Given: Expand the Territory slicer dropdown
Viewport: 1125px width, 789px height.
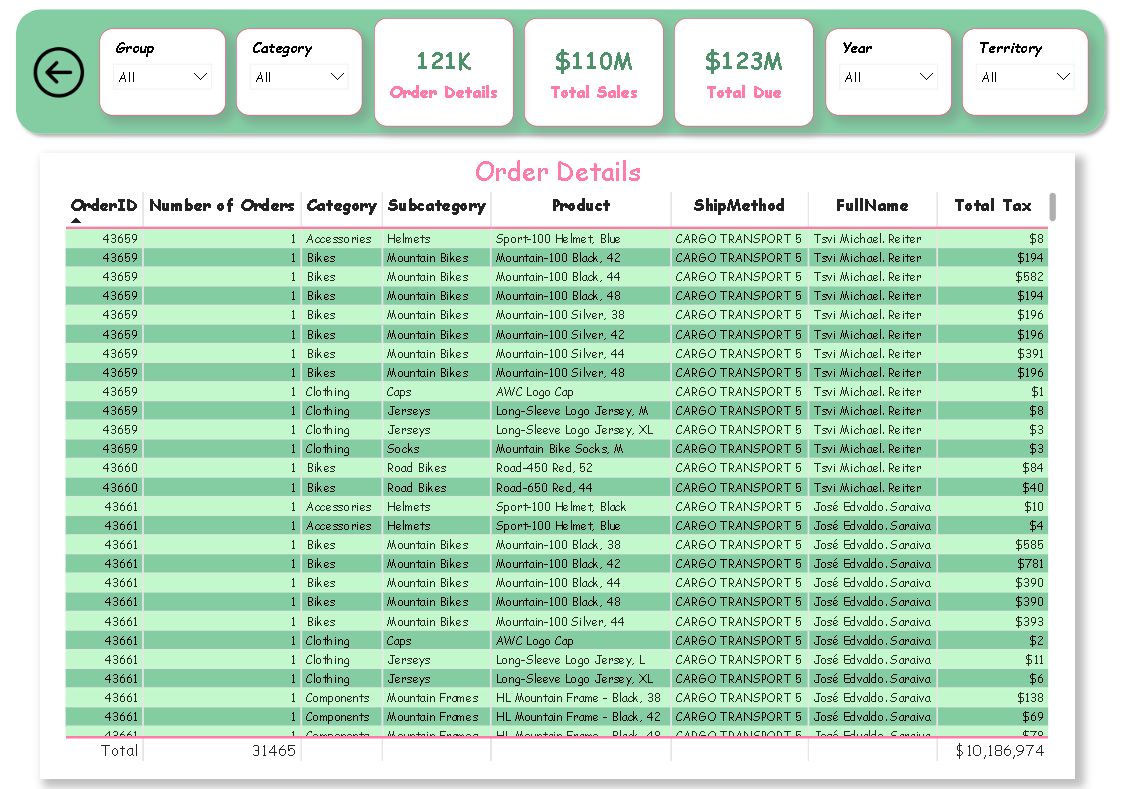Looking at the screenshot, I should point(1025,77).
